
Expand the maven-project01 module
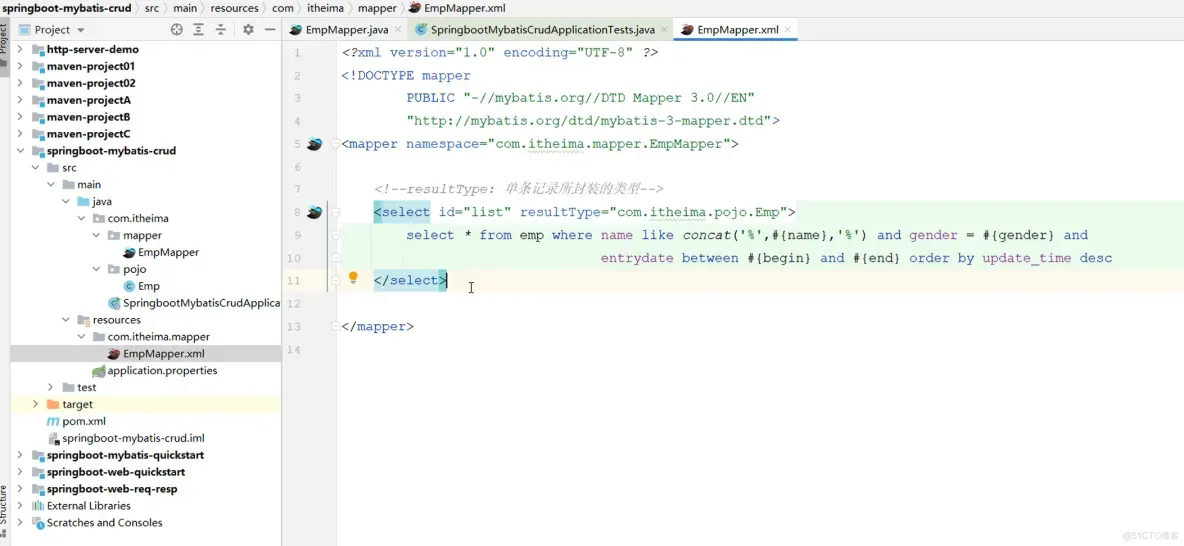click(x=20, y=66)
